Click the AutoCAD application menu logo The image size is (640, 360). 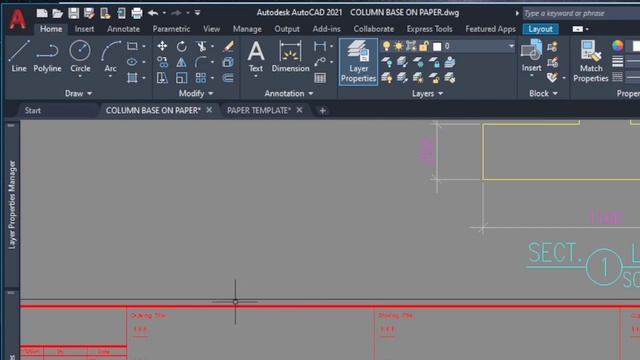pyautogui.click(x=18, y=20)
